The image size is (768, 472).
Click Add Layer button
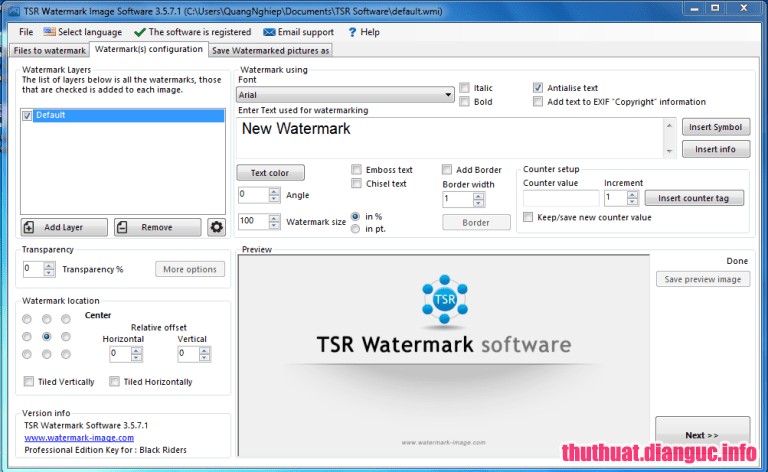point(64,227)
